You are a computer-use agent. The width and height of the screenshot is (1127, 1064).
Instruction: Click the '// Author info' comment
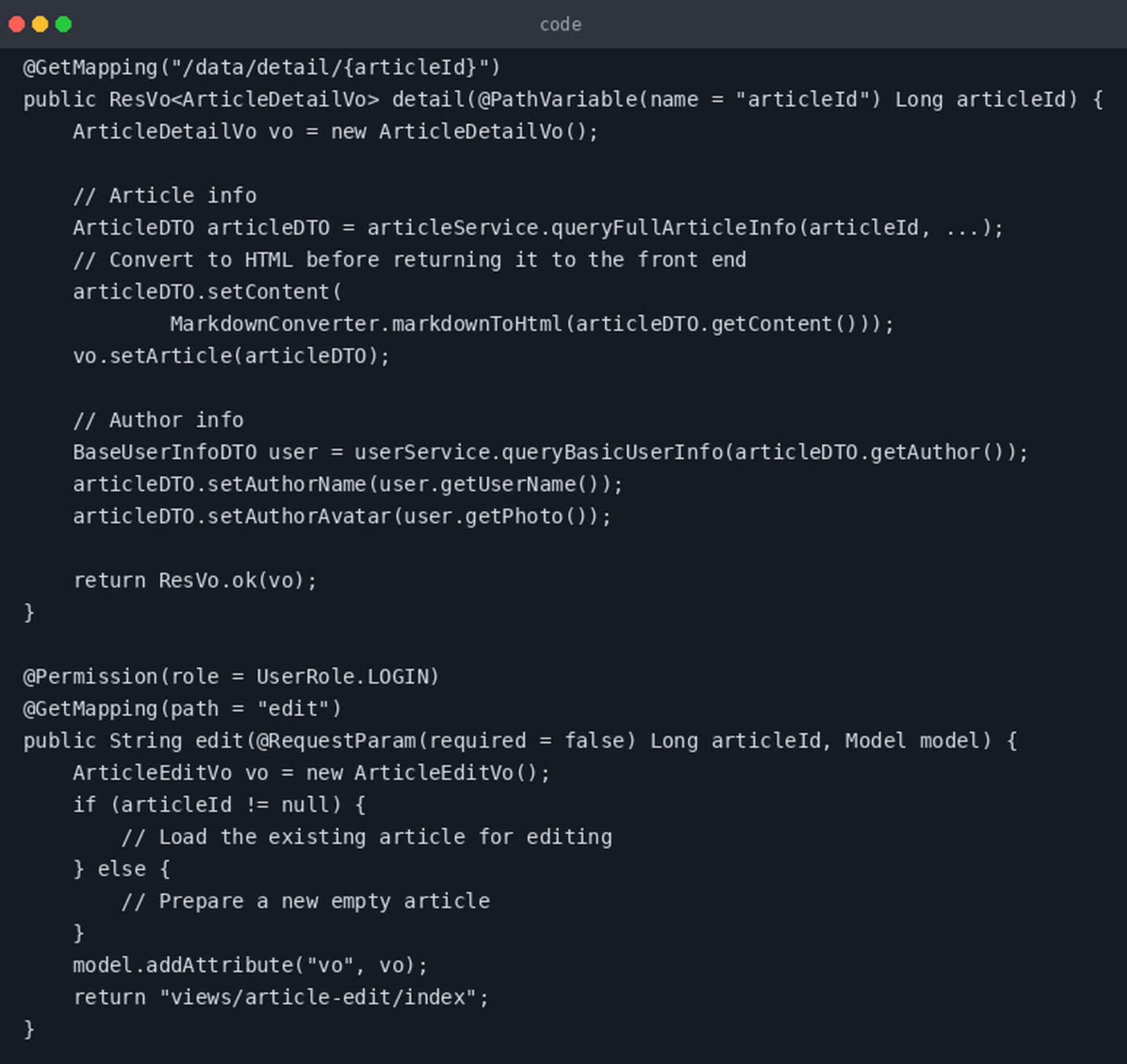(158, 420)
